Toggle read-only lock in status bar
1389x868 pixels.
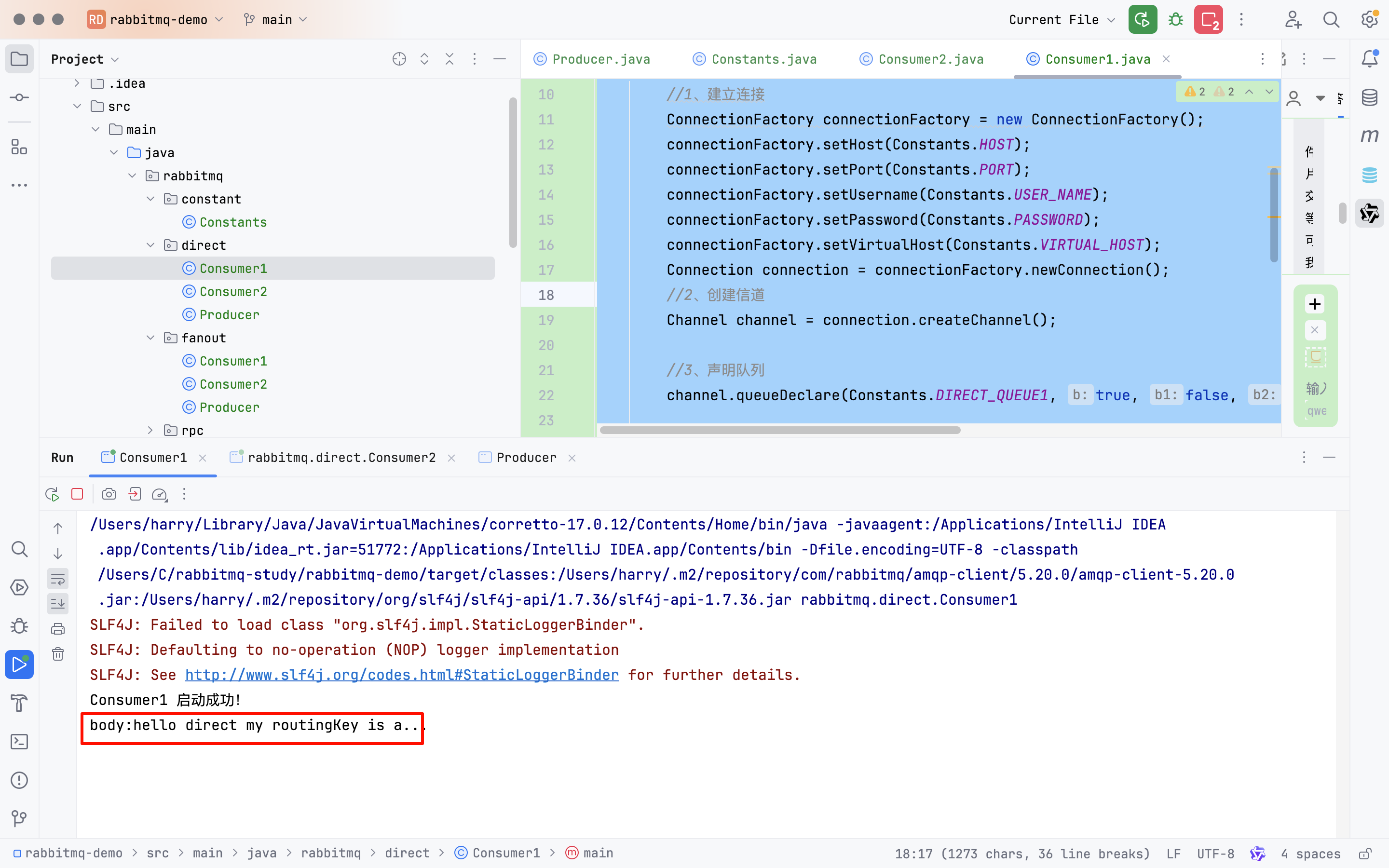click(x=1365, y=854)
